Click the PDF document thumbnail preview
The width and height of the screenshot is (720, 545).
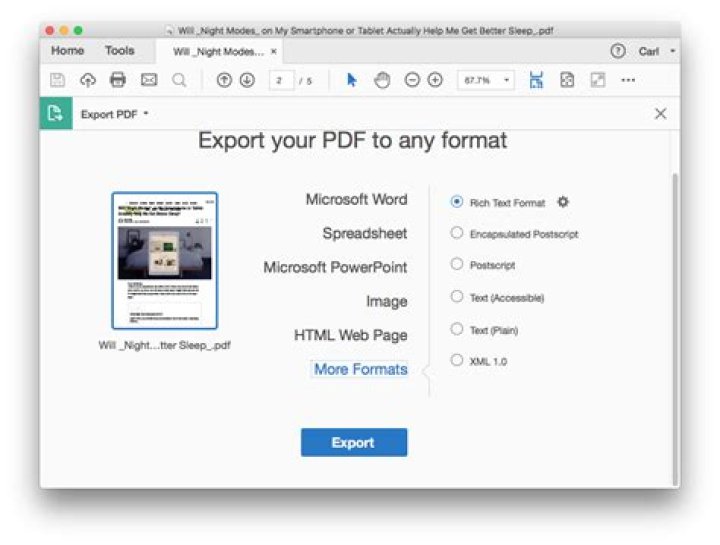(165, 260)
